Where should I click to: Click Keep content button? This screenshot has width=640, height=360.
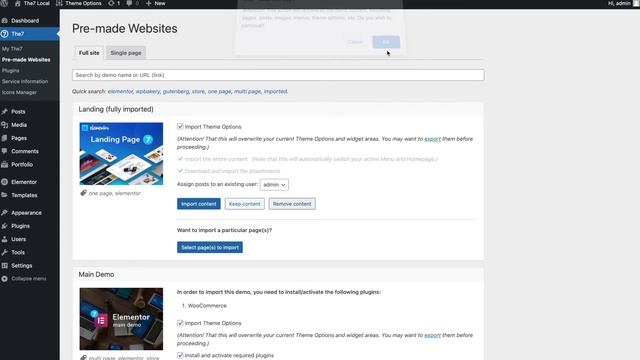click(x=244, y=204)
